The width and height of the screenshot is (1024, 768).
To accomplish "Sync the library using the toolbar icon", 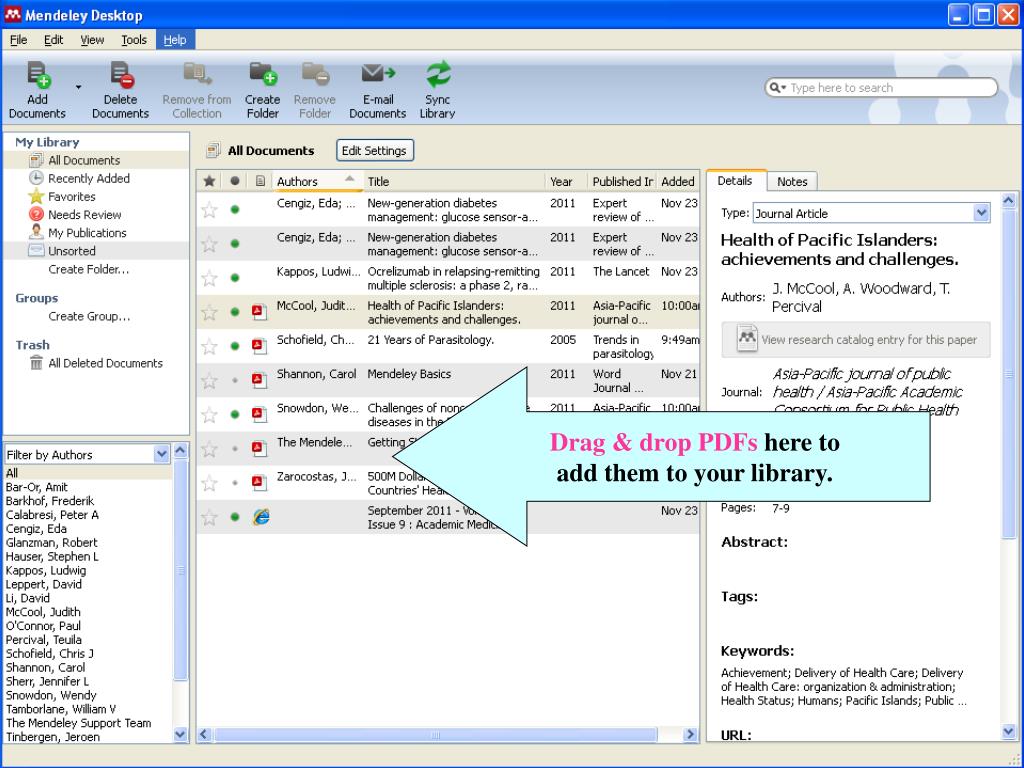I will pos(438,74).
